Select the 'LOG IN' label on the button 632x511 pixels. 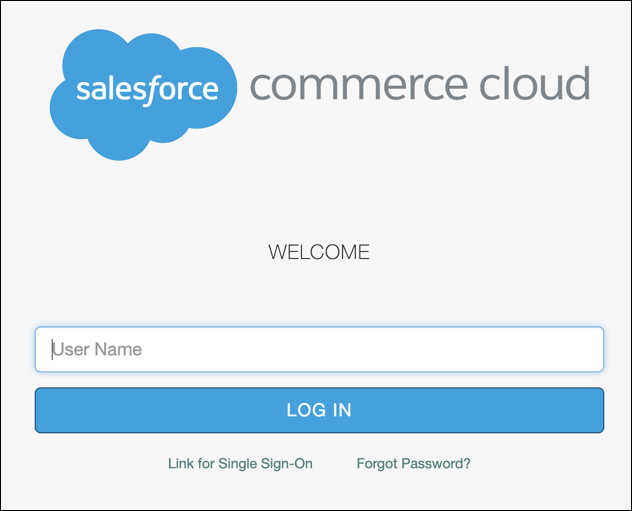pos(319,410)
